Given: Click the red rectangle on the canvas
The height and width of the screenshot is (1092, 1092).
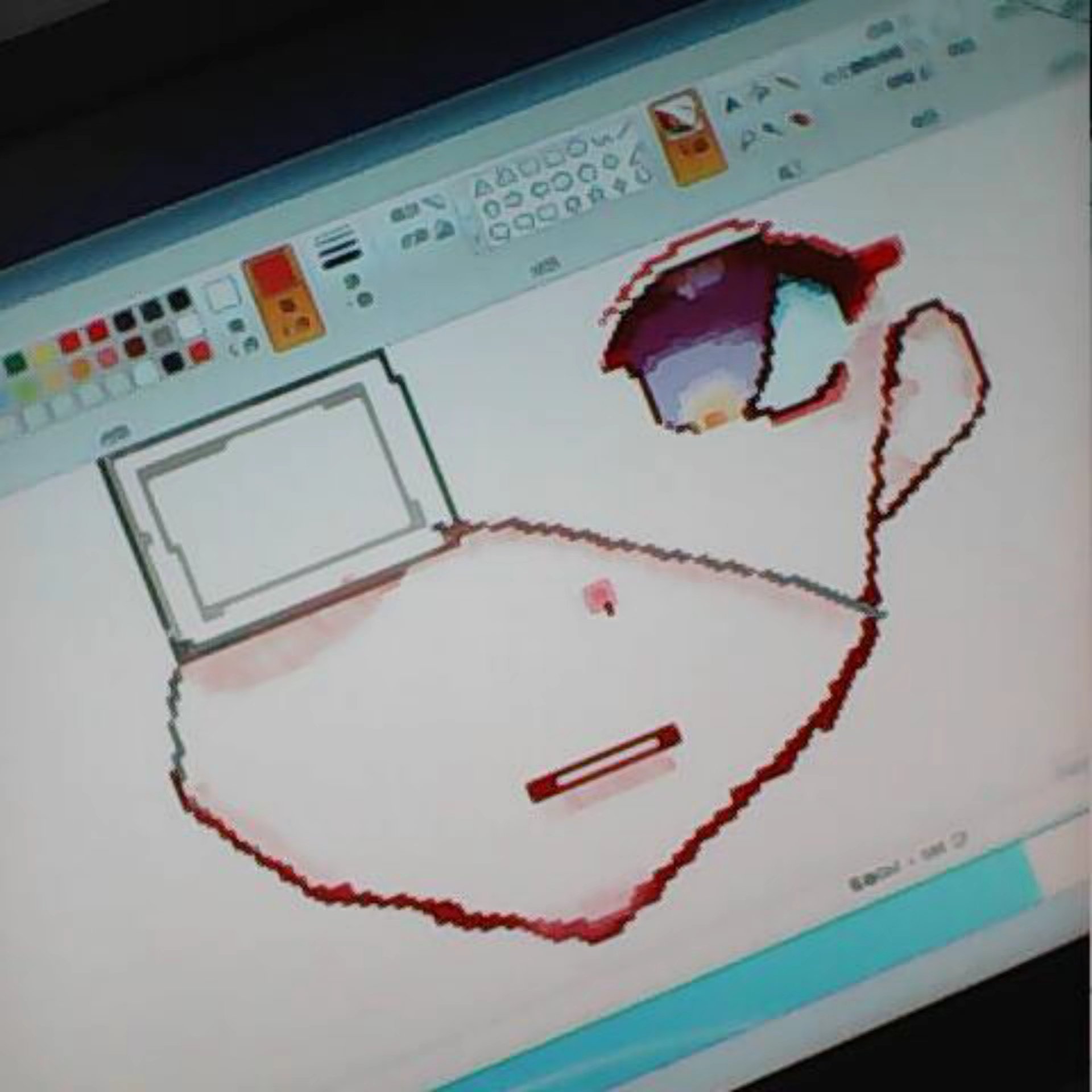Looking at the screenshot, I should click(x=604, y=762).
